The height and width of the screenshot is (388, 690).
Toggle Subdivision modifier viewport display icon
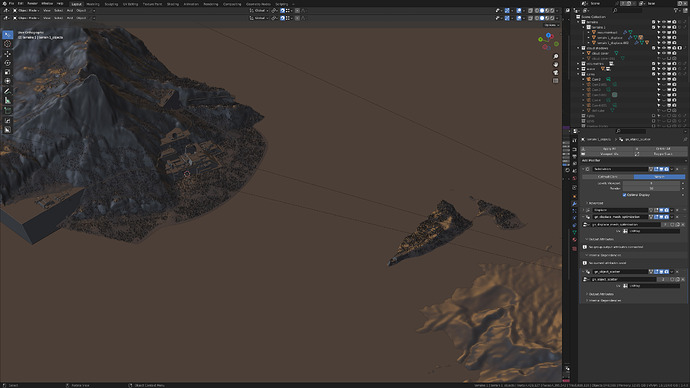click(x=661, y=169)
